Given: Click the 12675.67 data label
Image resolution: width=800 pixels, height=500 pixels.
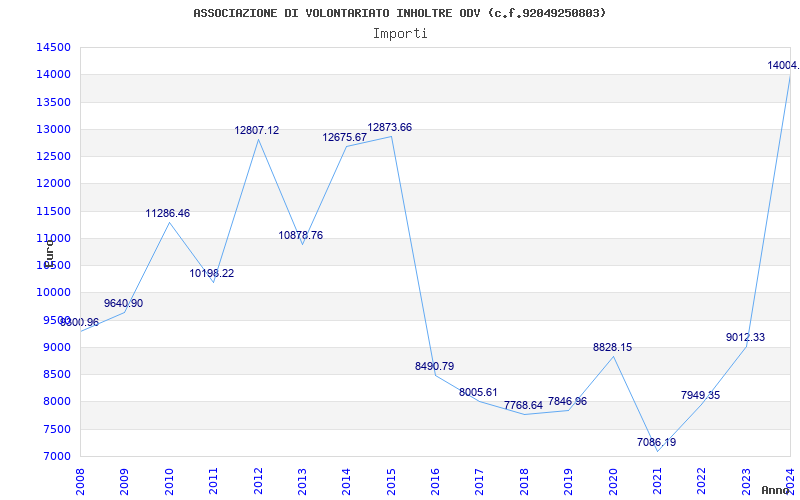Looking at the screenshot, I should (x=344, y=138).
